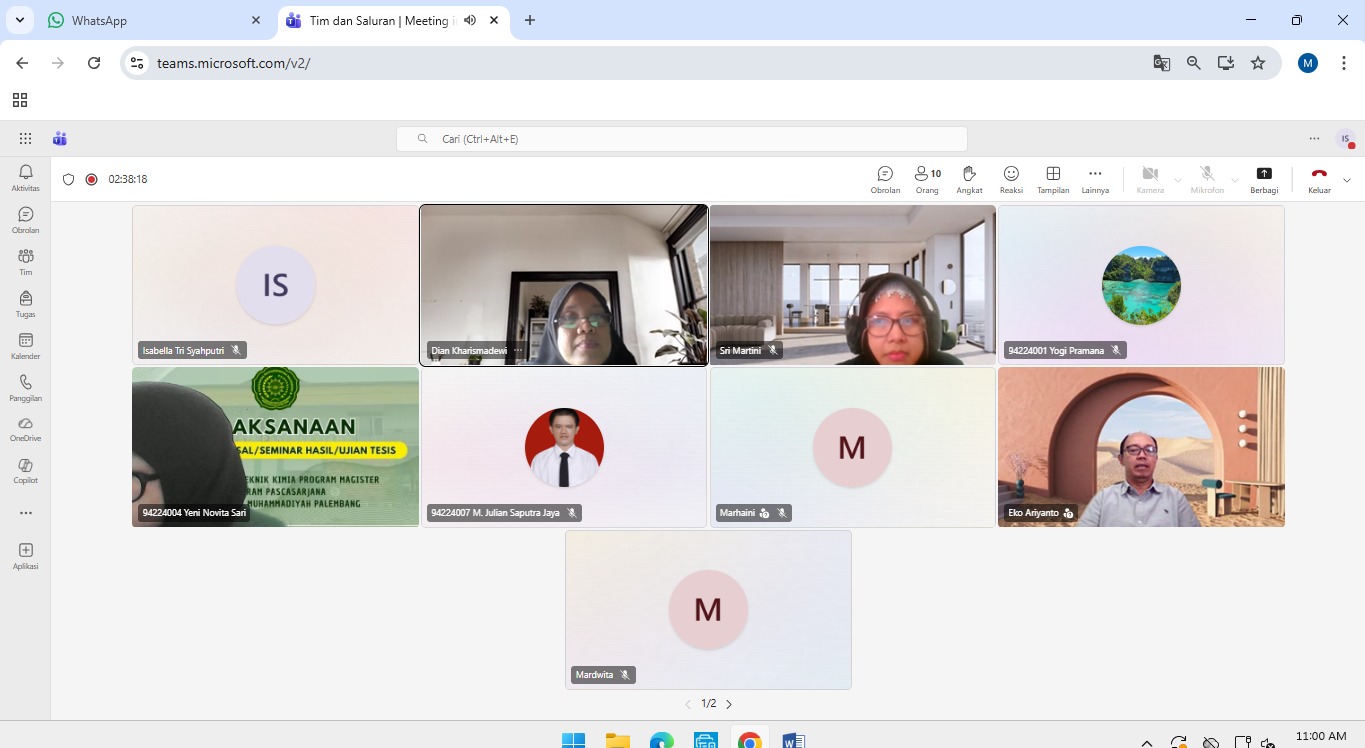
Task: Open Copilot in the left sidebar
Action: point(26,471)
